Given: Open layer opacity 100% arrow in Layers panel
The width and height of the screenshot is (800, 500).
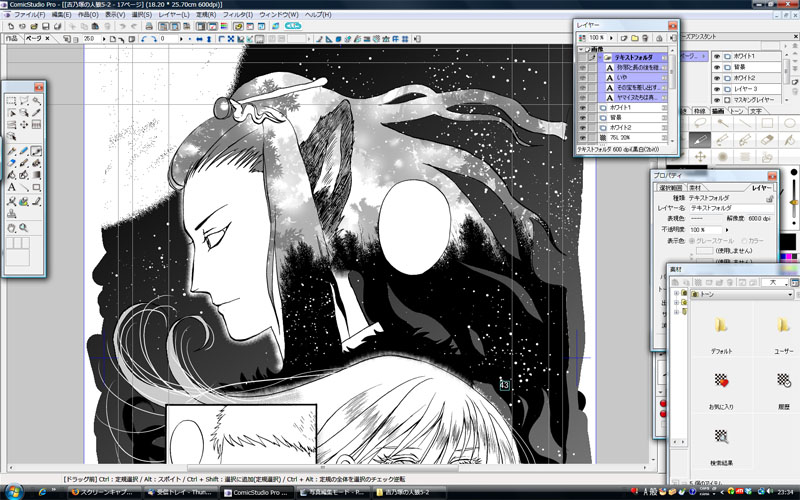Looking at the screenshot, I should tap(611, 38).
